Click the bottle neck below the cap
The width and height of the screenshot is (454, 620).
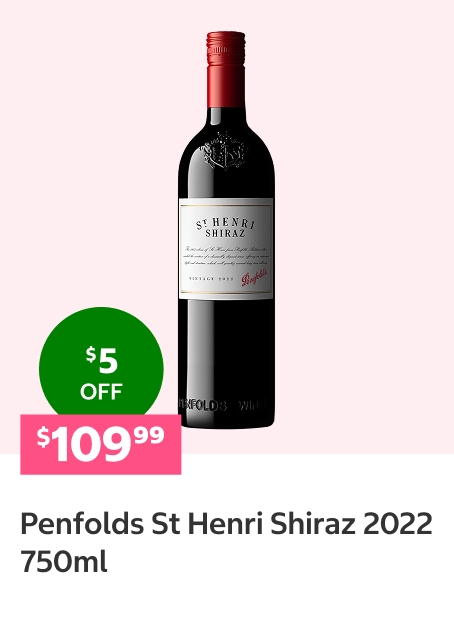click(x=226, y=121)
